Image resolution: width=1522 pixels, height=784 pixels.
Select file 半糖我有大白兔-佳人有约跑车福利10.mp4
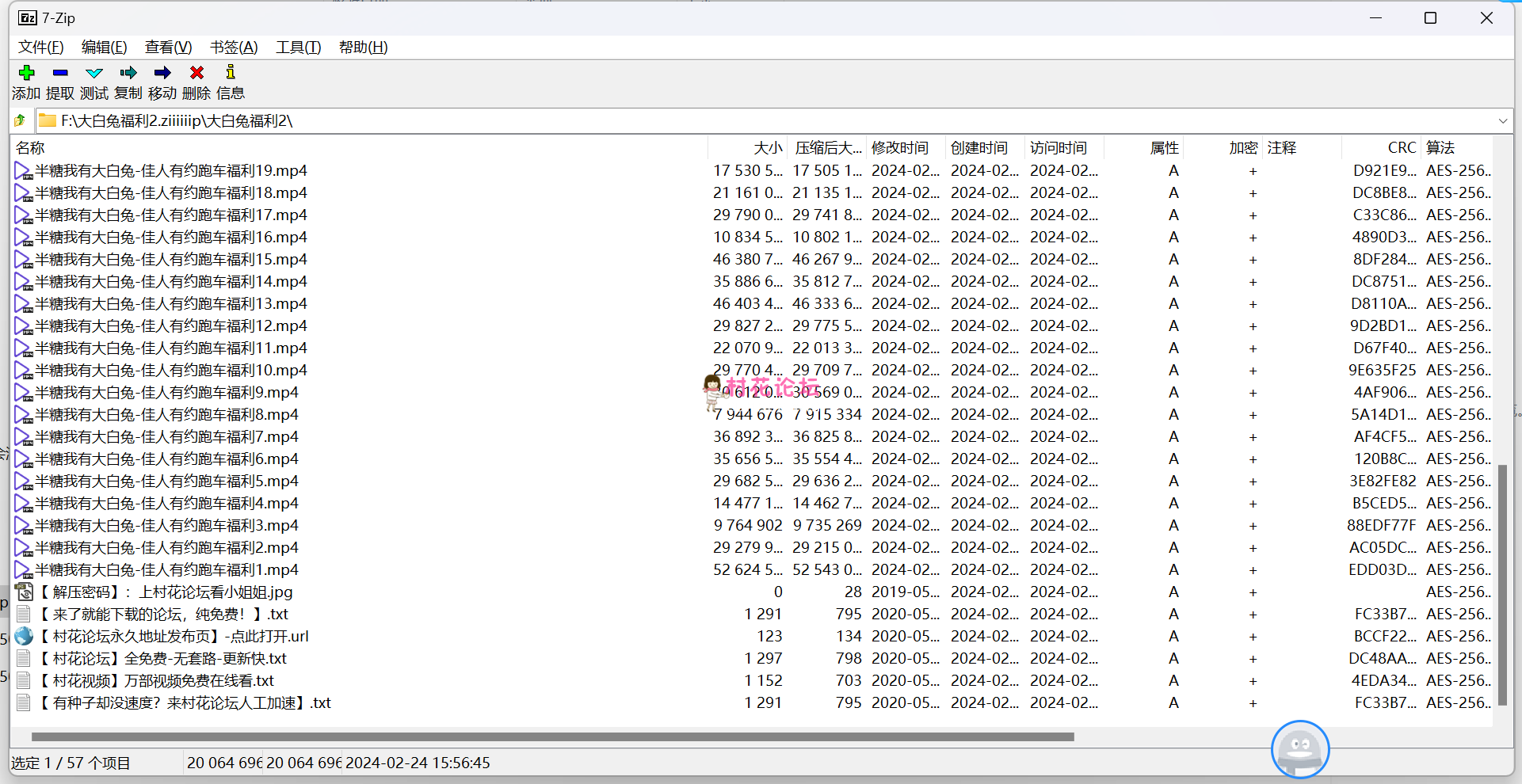pos(170,370)
